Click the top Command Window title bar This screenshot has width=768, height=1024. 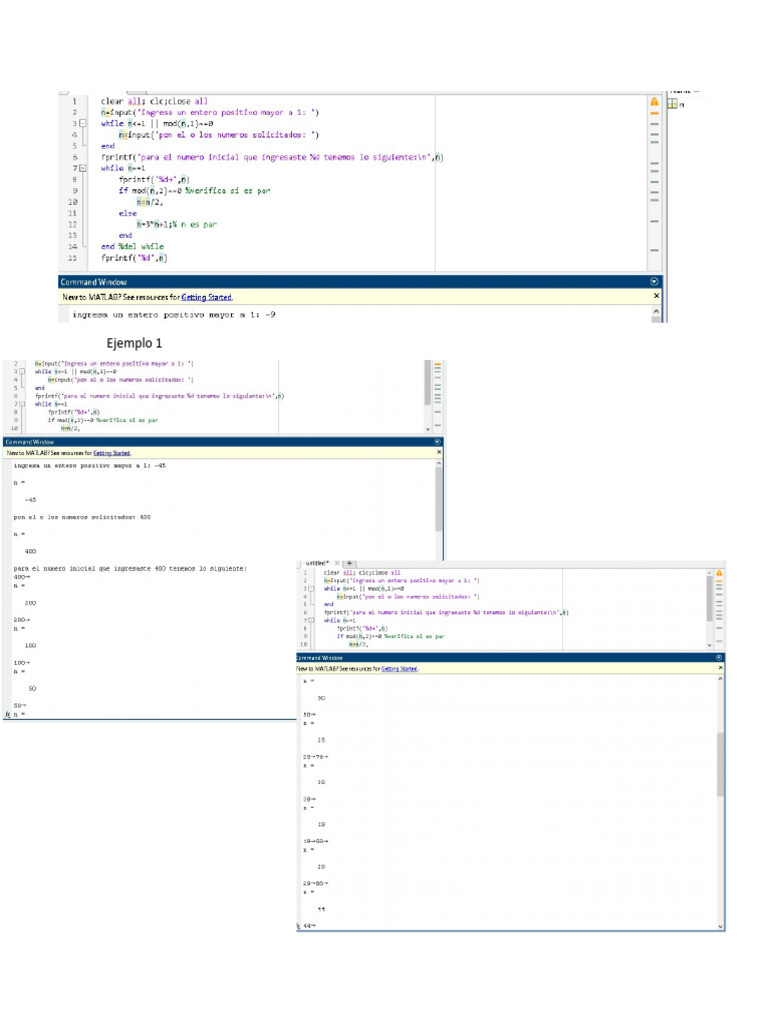tap(359, 281)
